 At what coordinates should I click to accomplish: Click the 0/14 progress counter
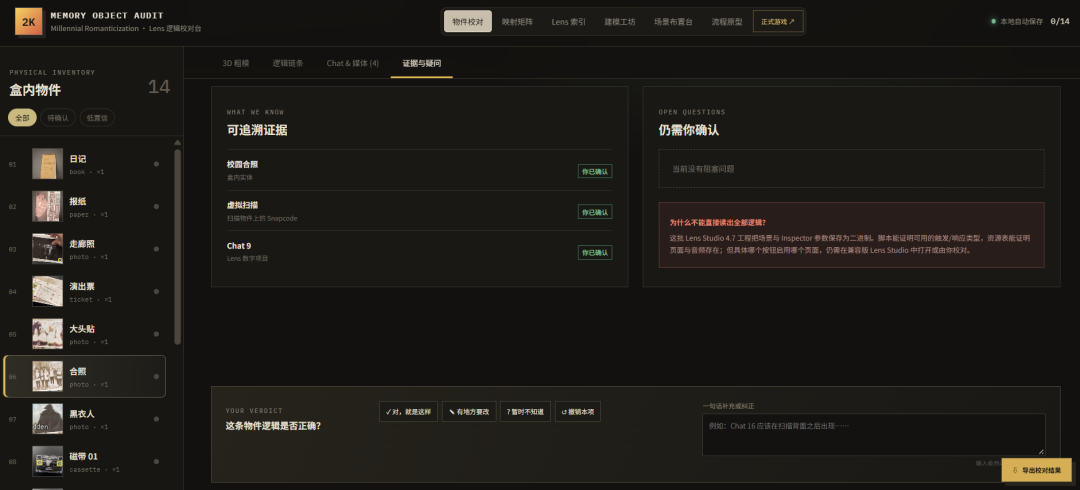point(1060,21)
